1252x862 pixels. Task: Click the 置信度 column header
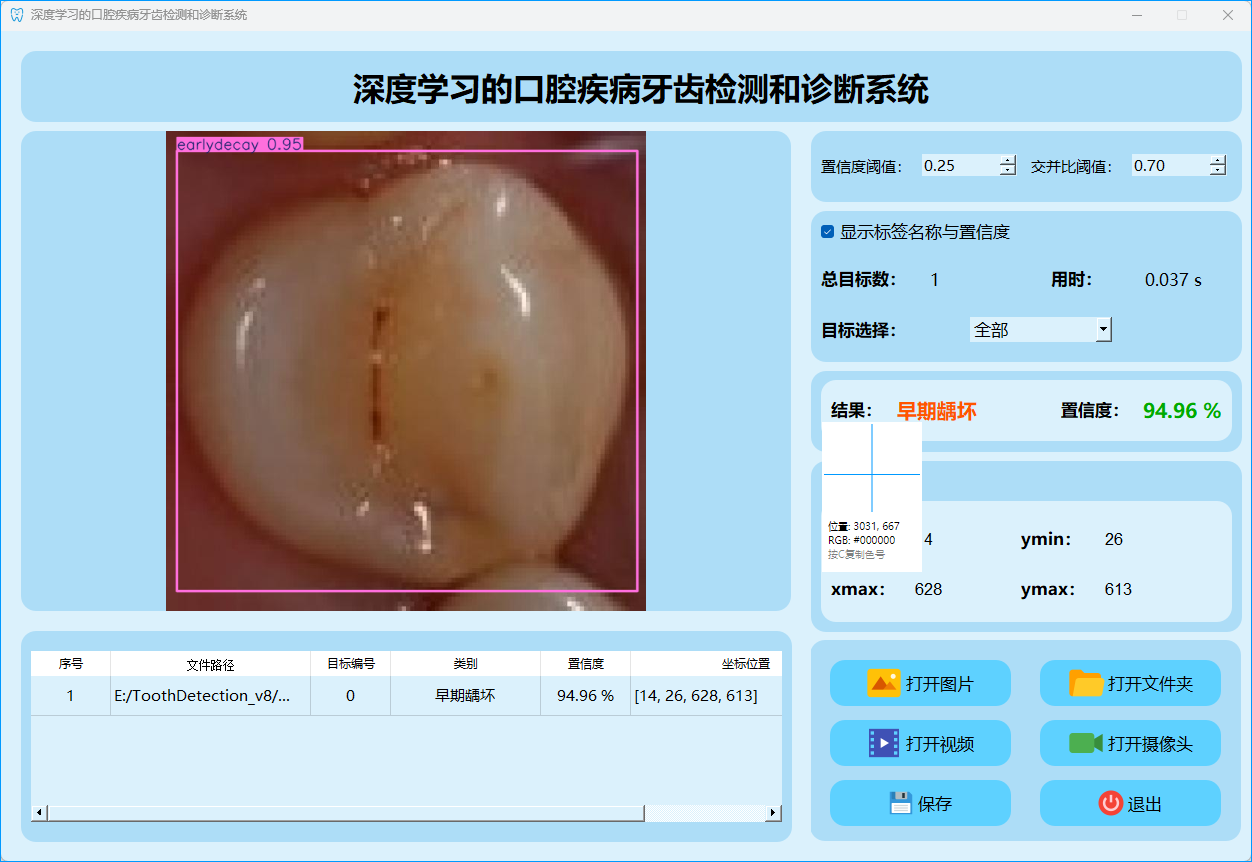(585, 664)
